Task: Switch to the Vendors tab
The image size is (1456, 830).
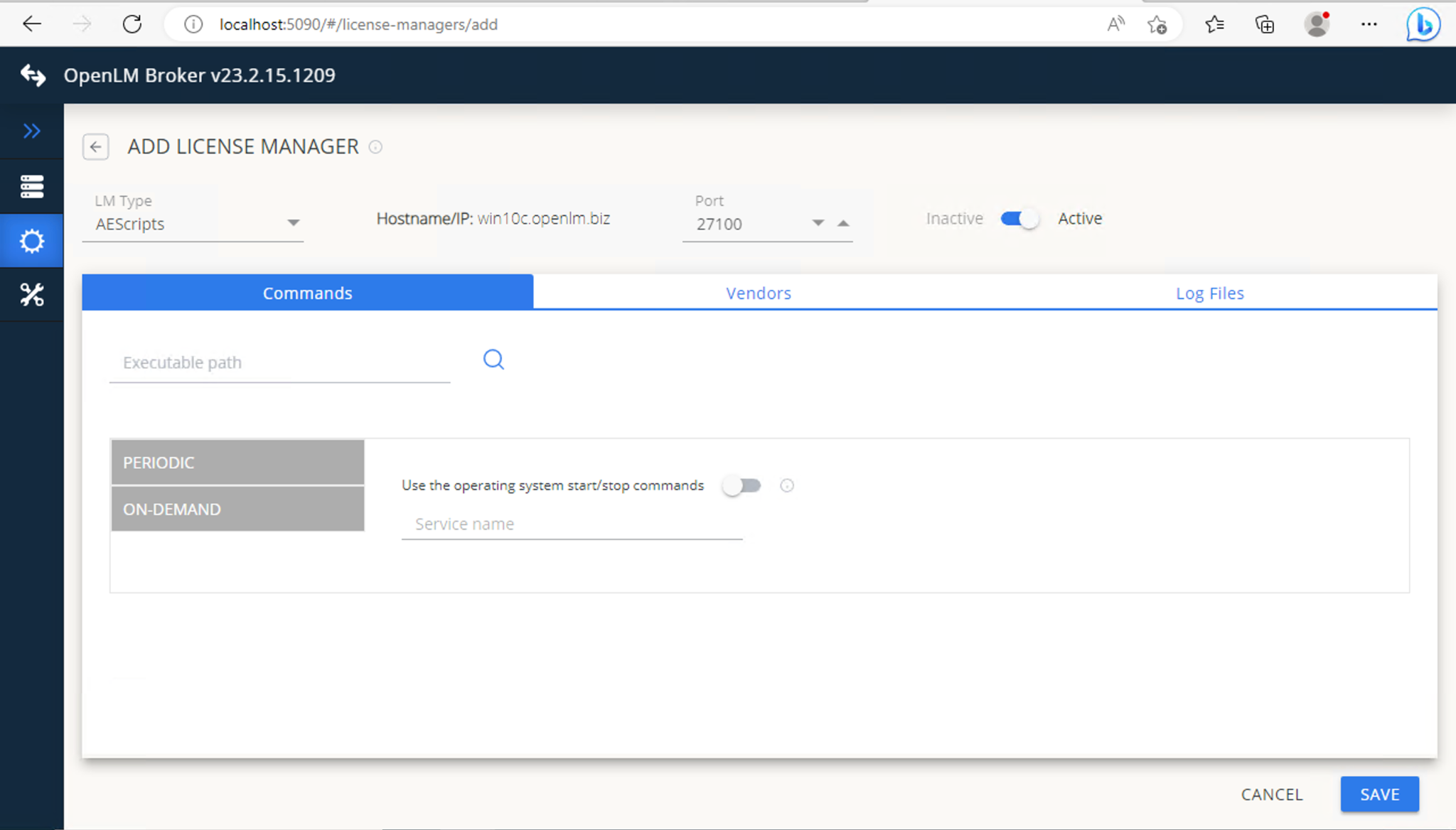Action: point(758,293)
